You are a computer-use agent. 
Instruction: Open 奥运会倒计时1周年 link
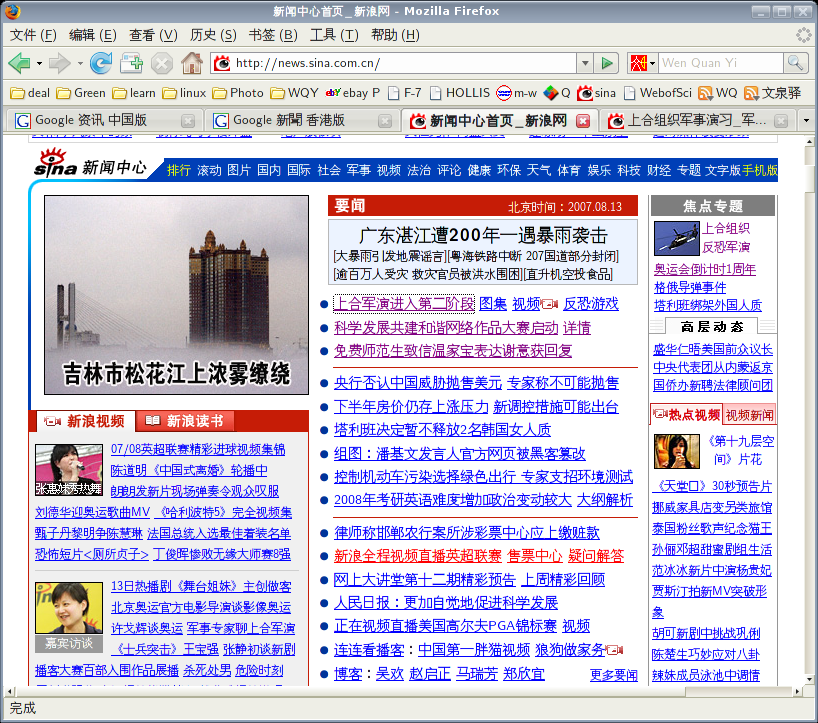tap(705, 269)
